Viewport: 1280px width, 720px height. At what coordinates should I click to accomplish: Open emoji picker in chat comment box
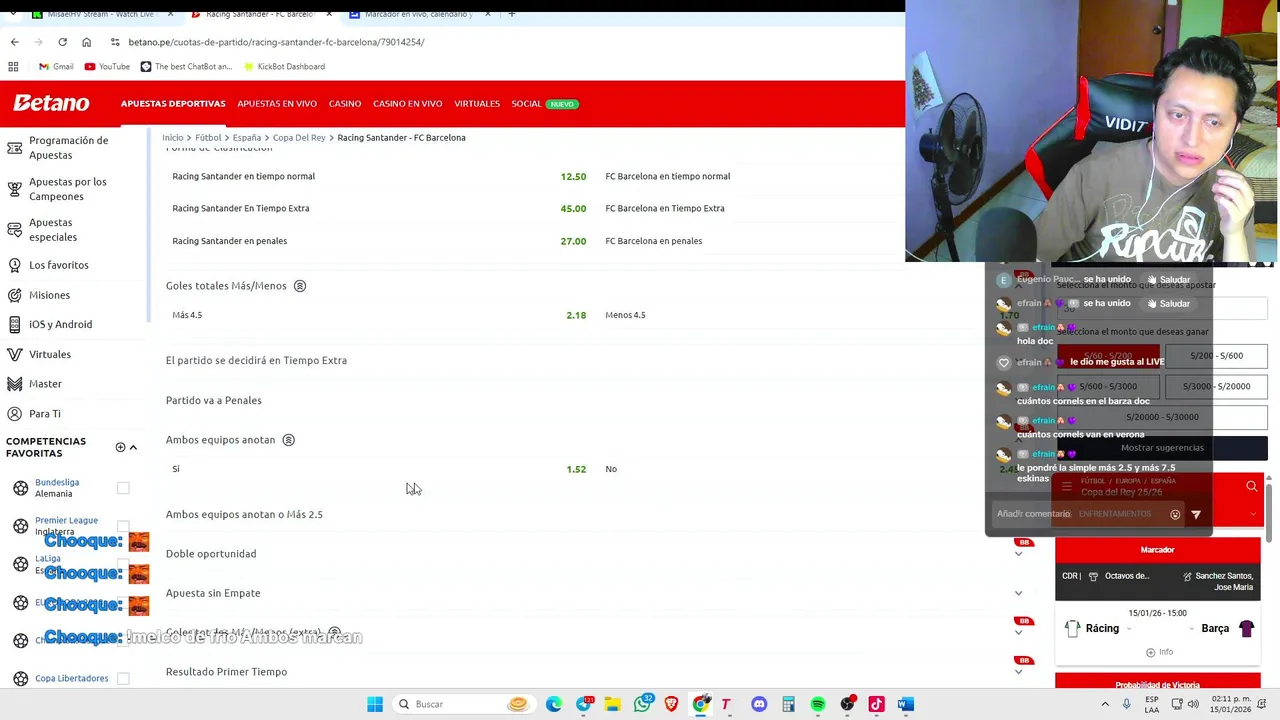[x=1175, y=514]
